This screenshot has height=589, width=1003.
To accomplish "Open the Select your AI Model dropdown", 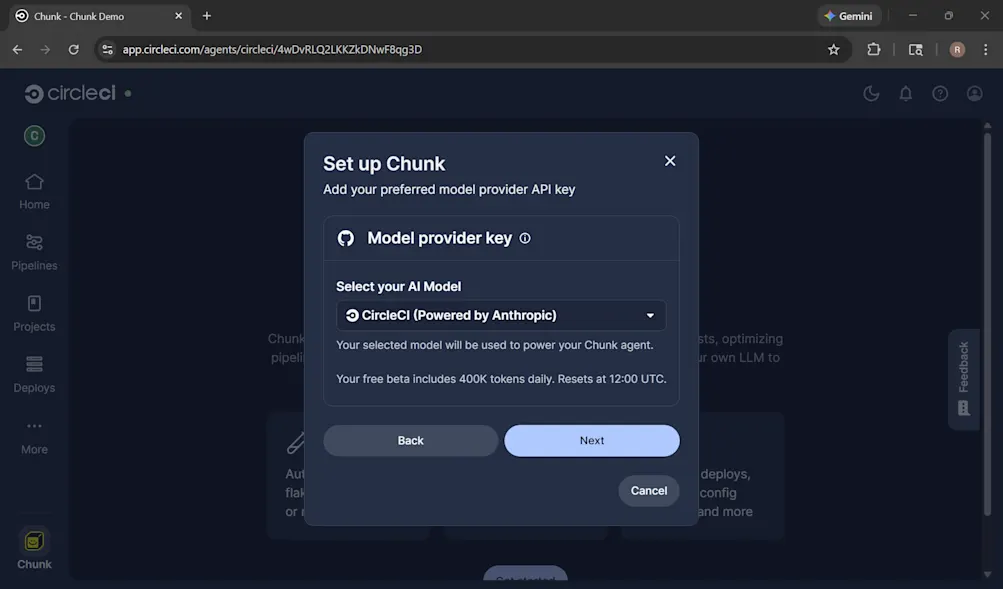I will coord(500,314).
